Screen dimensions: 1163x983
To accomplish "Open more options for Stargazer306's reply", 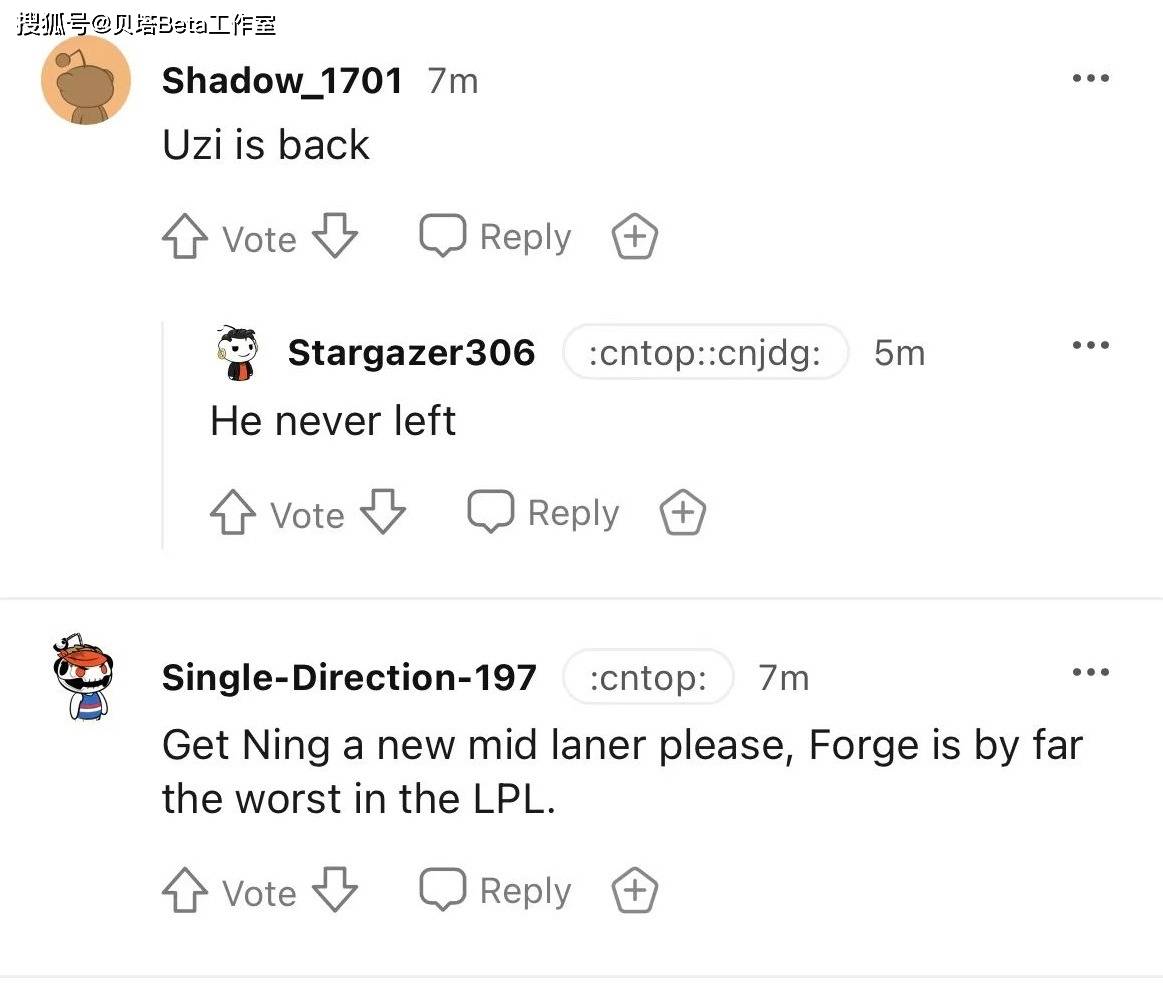I will pyautogui.click(x=1090, y=345).
